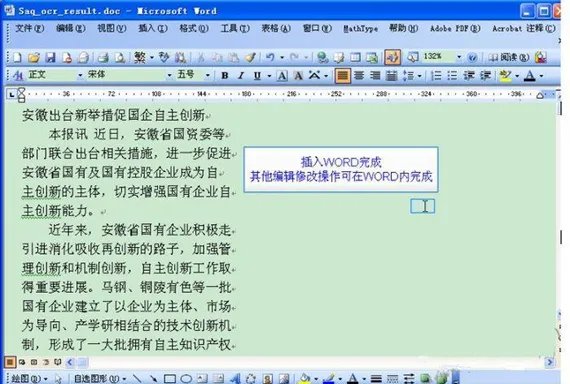Create a new blank document
This screenshot has height=384, width=570.
tap(17, 57)
